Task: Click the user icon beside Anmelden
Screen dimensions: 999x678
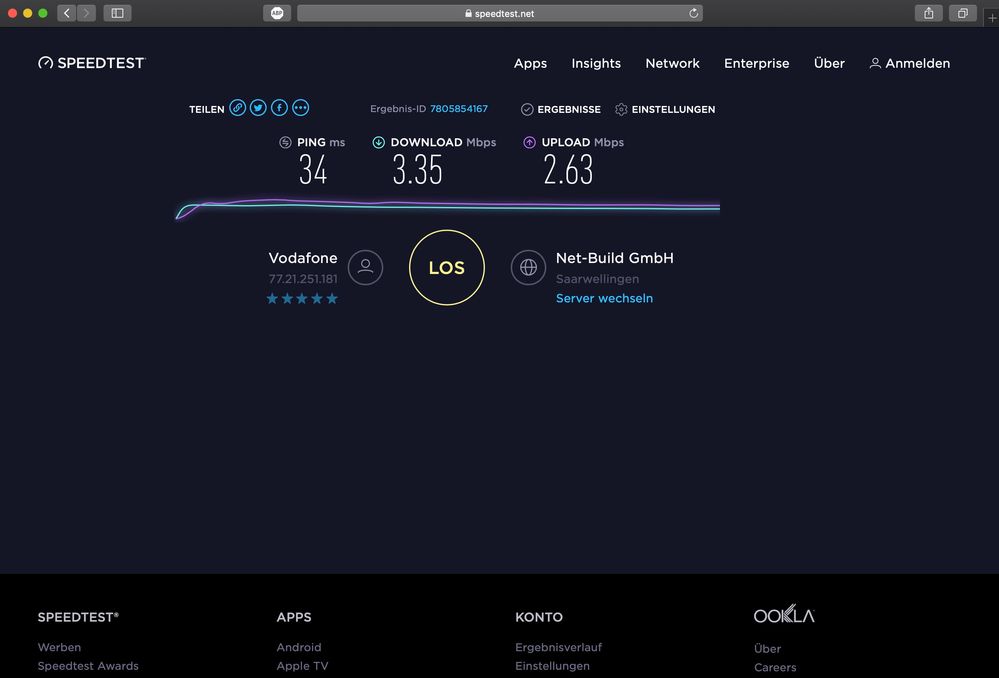Action: pos(875,63)
